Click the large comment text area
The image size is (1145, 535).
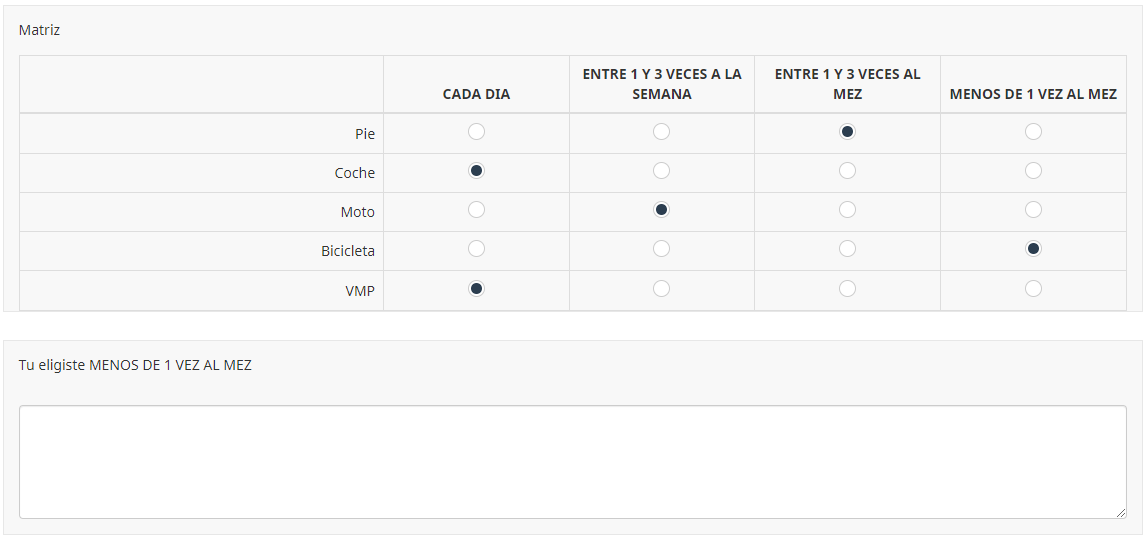(x=572, y=461)
